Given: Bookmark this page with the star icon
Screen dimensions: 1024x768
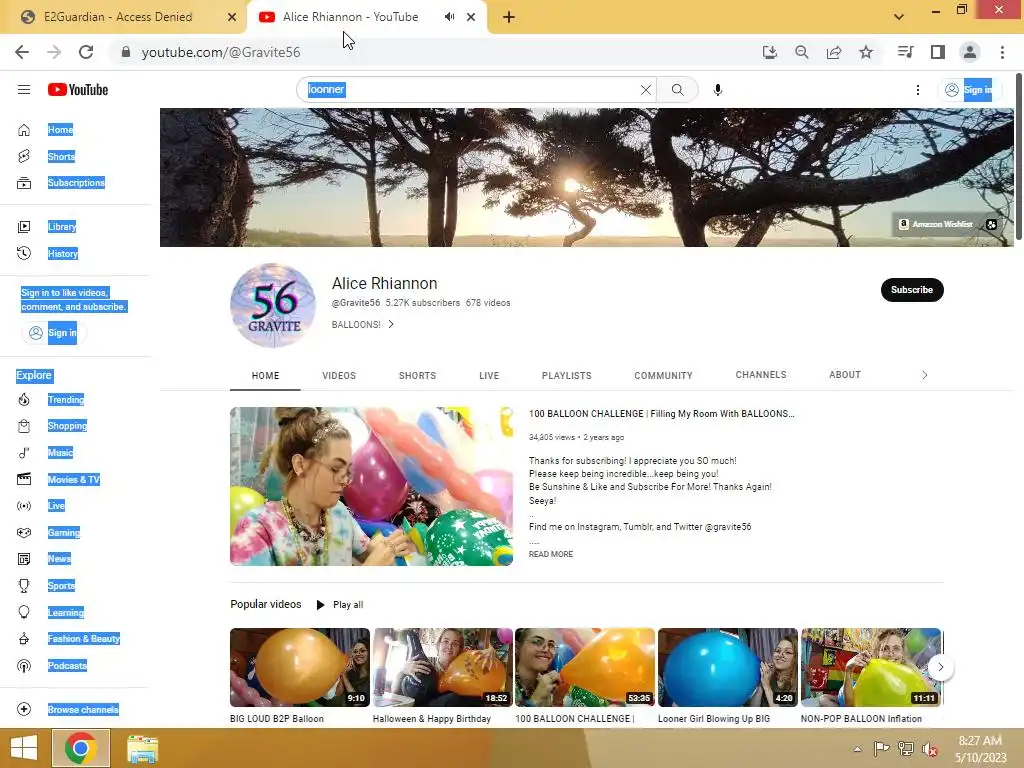Looking at the screenshot, I should [866, 52].
